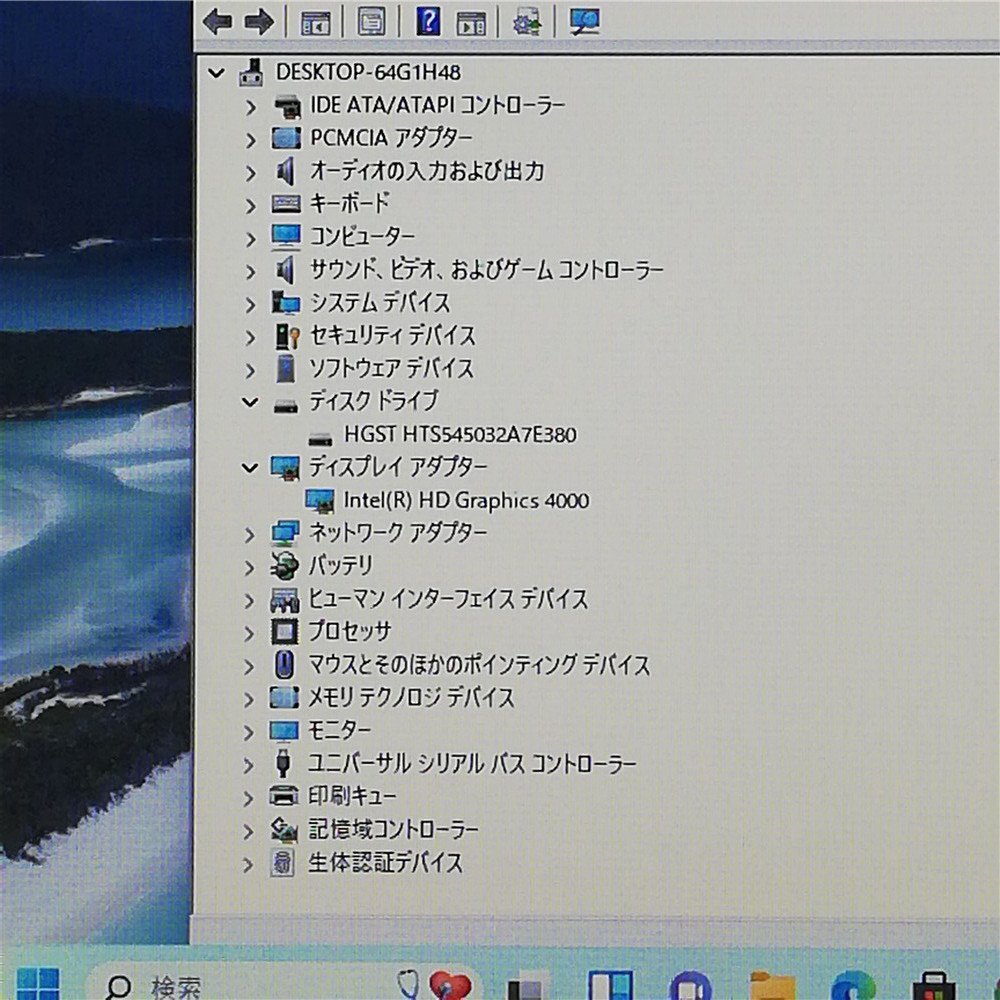Click the Back arrow toolbar icon

(217, 22)
